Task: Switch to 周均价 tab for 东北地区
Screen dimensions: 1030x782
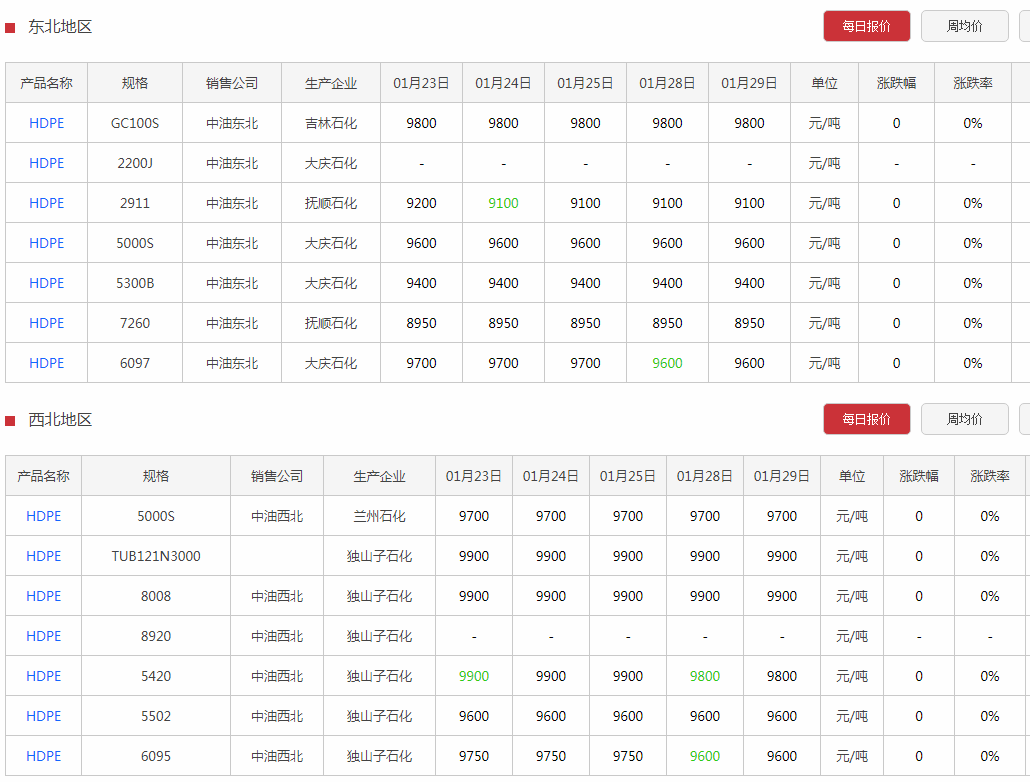Action: click(964, 26)
